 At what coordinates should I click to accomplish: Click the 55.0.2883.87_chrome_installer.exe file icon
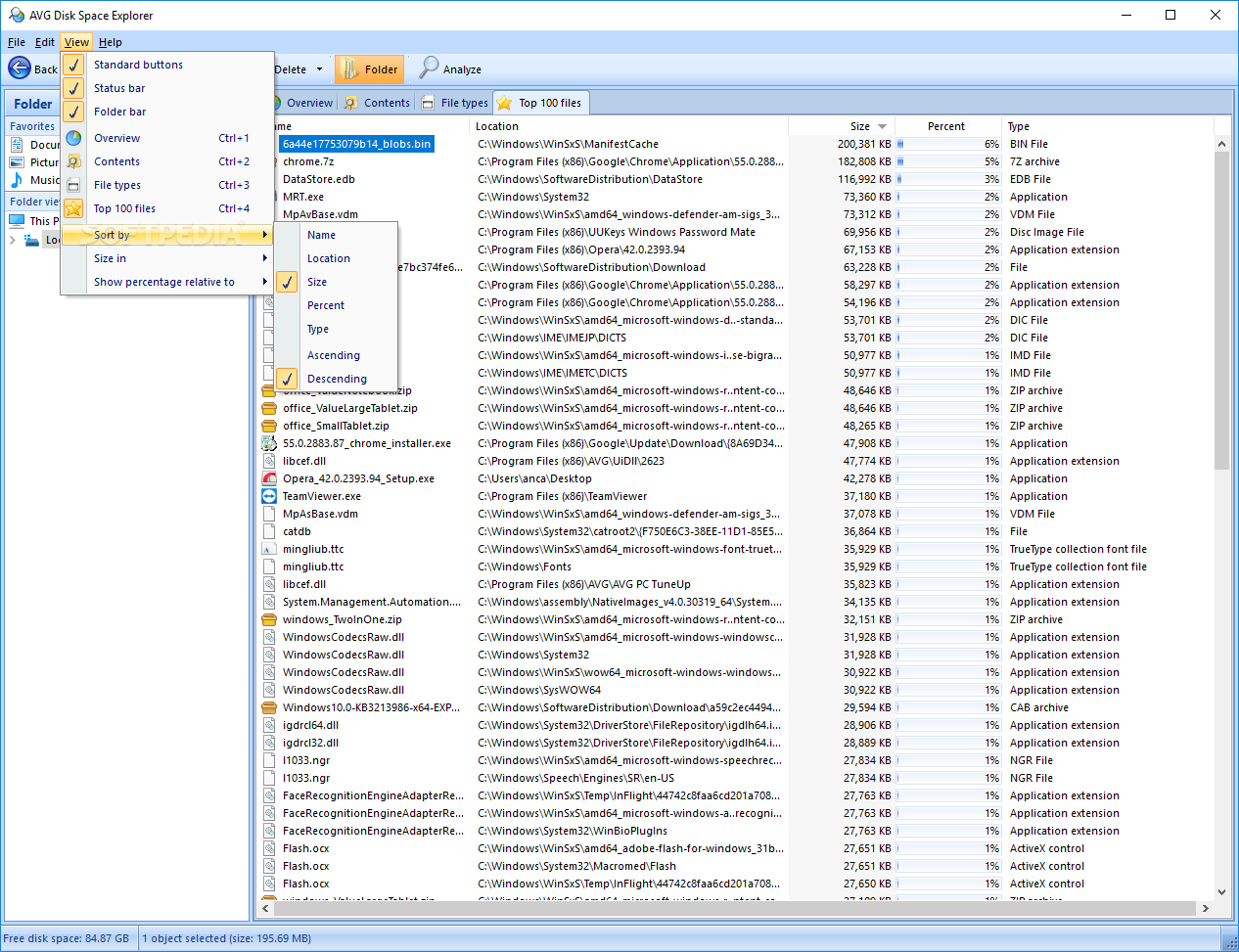(269, 443)
